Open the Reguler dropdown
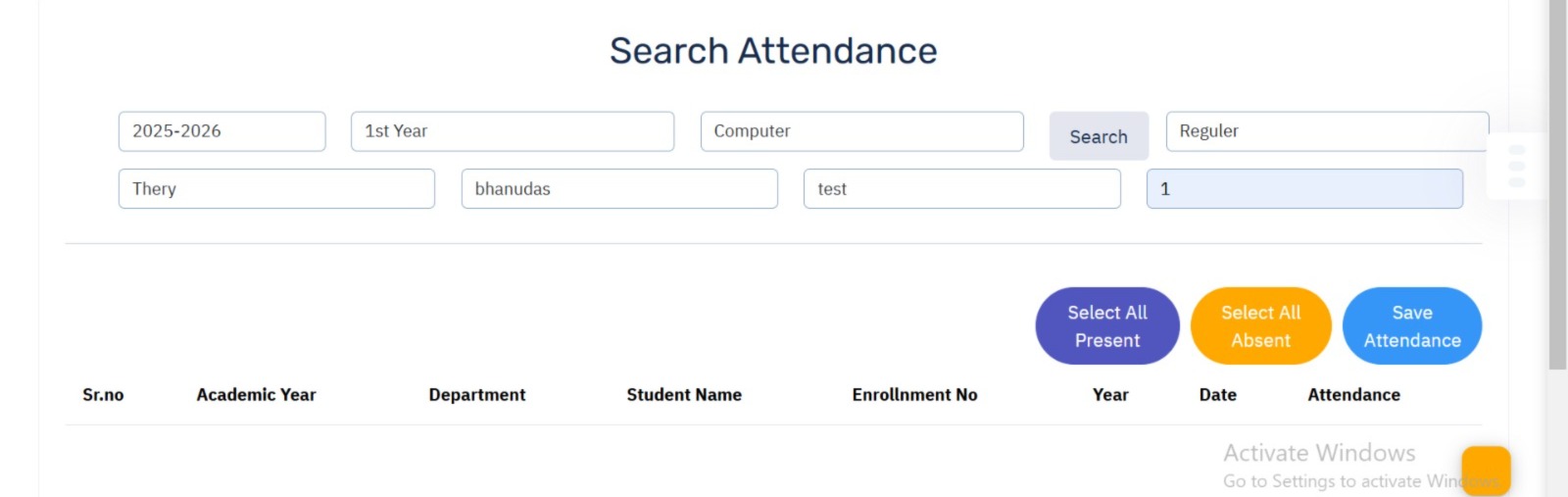1568x497 pixels. [x=1326, y=131]
